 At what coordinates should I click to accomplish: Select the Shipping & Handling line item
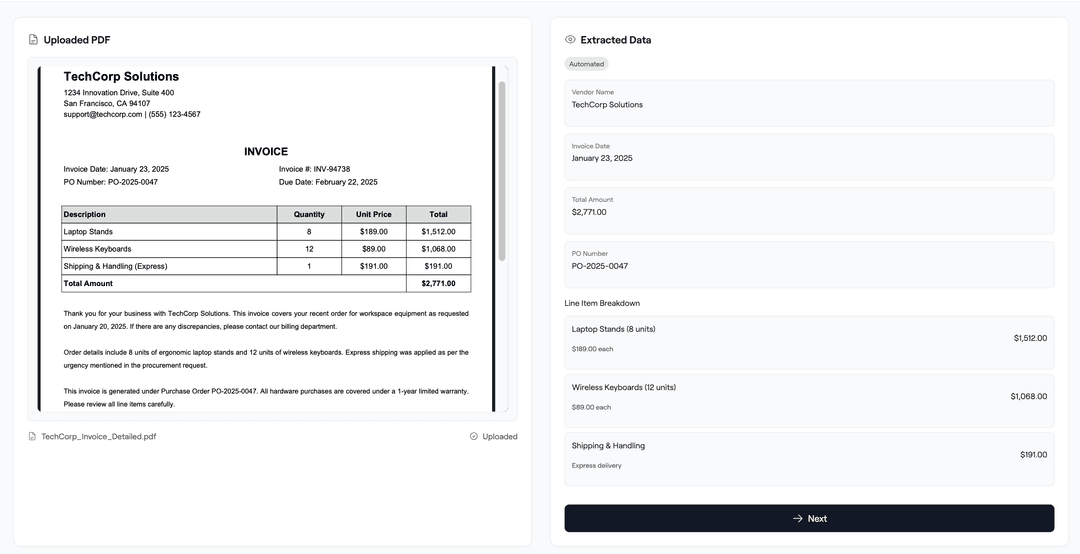click(808, 454)
